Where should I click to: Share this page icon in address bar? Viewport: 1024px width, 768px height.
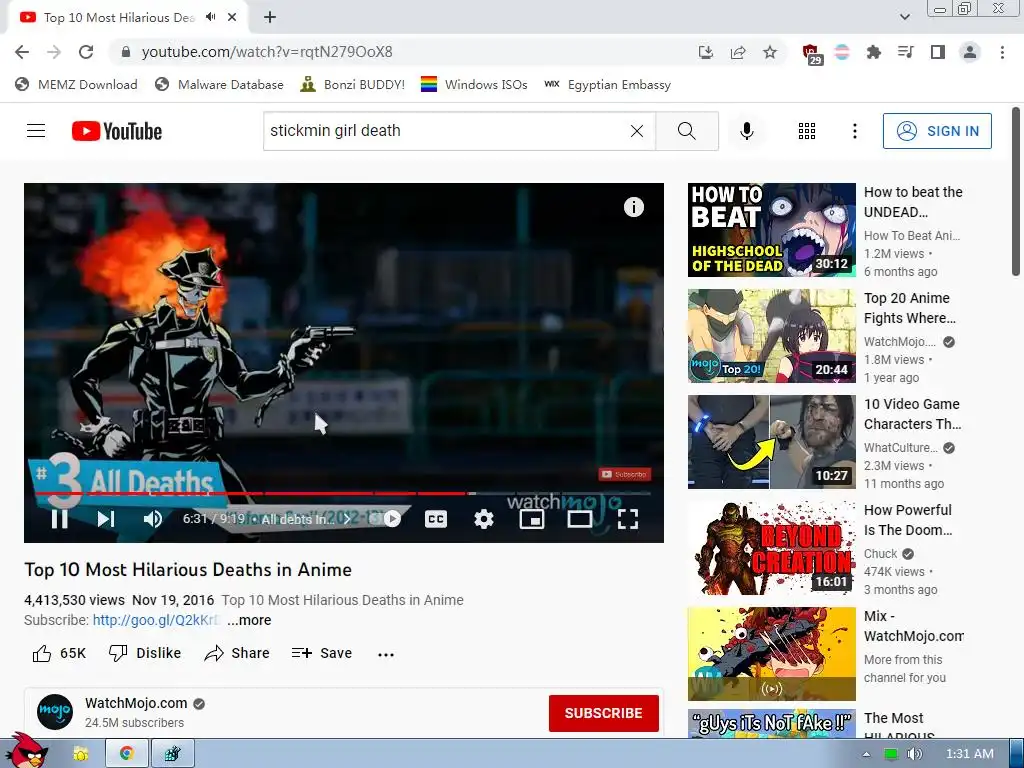pos(738,52)
